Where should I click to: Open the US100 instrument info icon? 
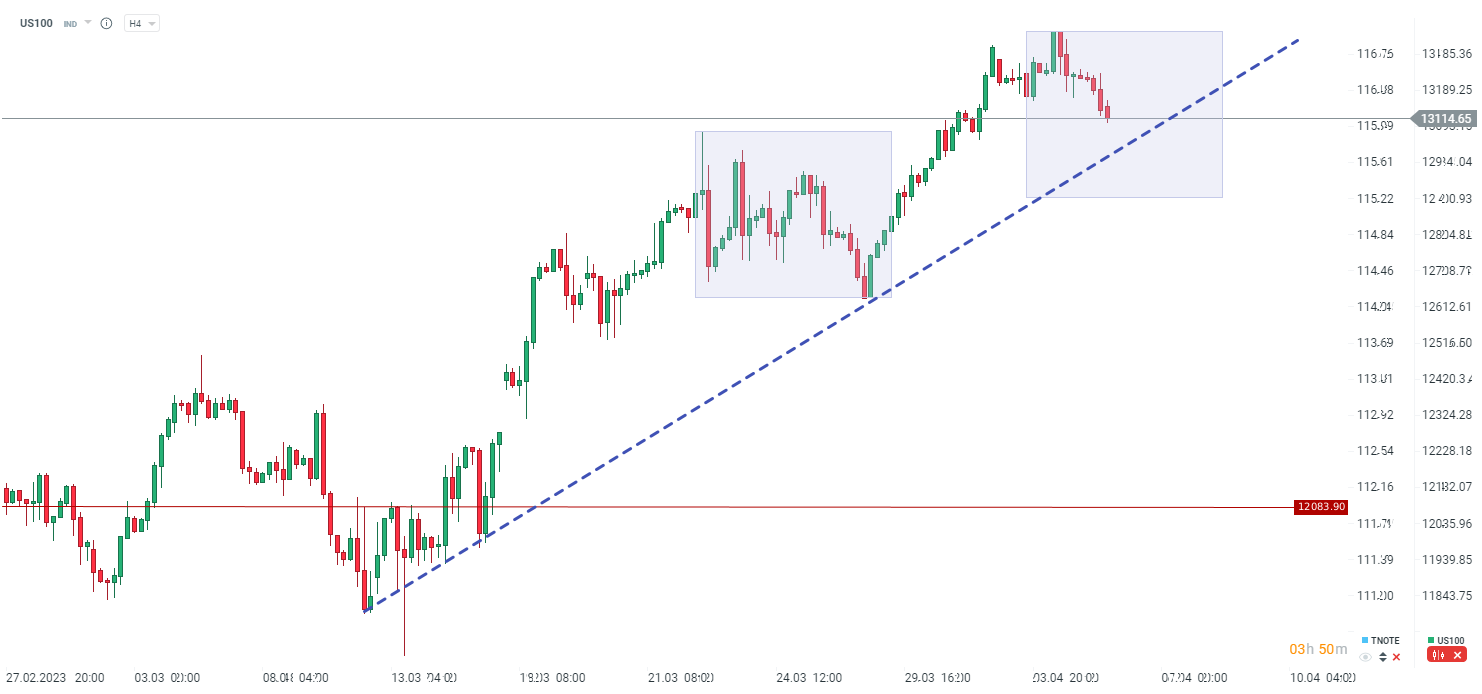point(107,23)
